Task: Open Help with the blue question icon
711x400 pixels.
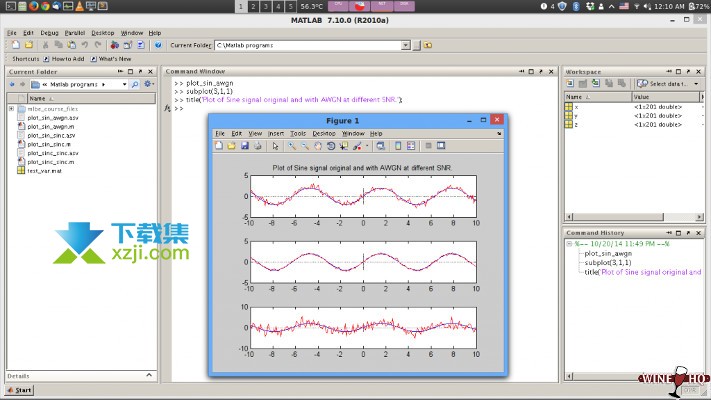Action: pos(158,45)
